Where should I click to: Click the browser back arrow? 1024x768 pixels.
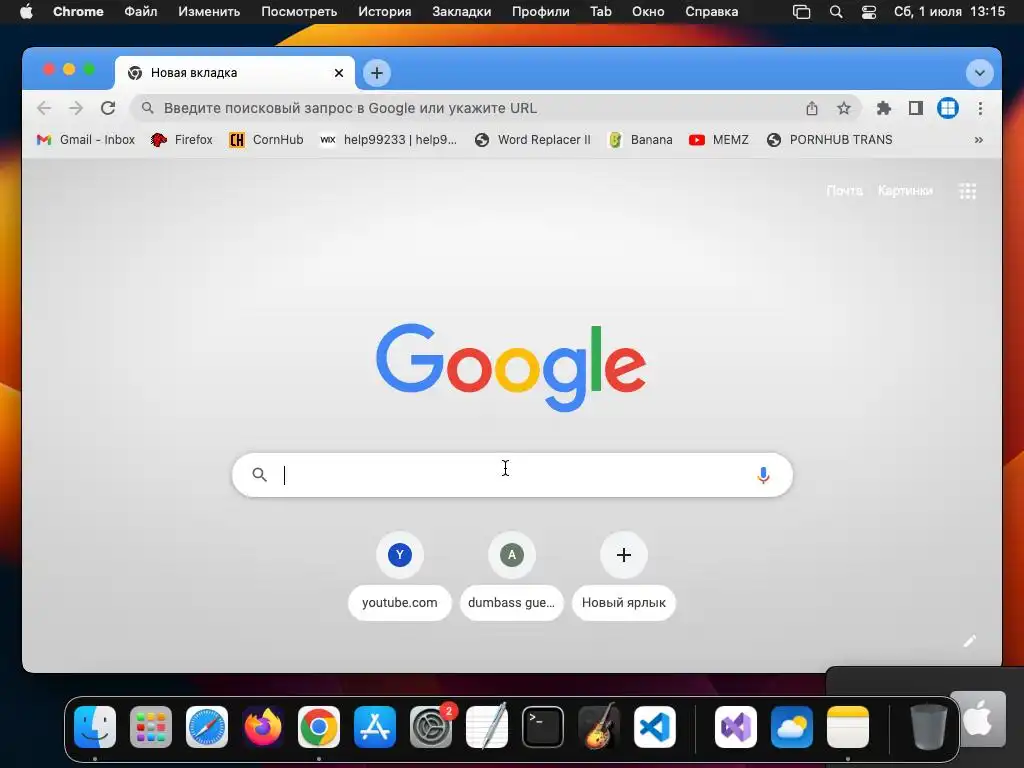[44, 108]
